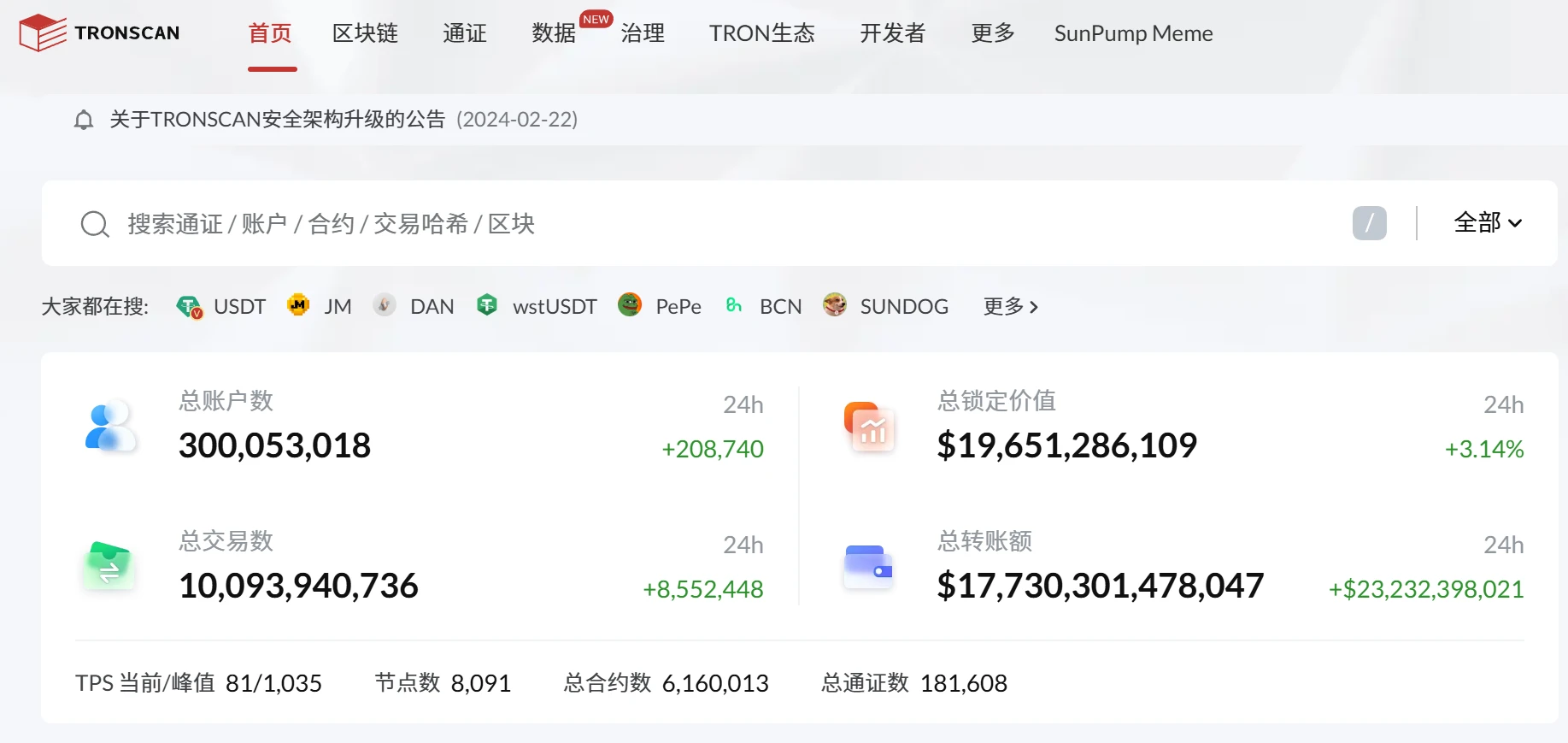This screenshot has height=743, width=1568.
Task: Expand the 更多 trending searches link
Action: (x=1010, y=306)
